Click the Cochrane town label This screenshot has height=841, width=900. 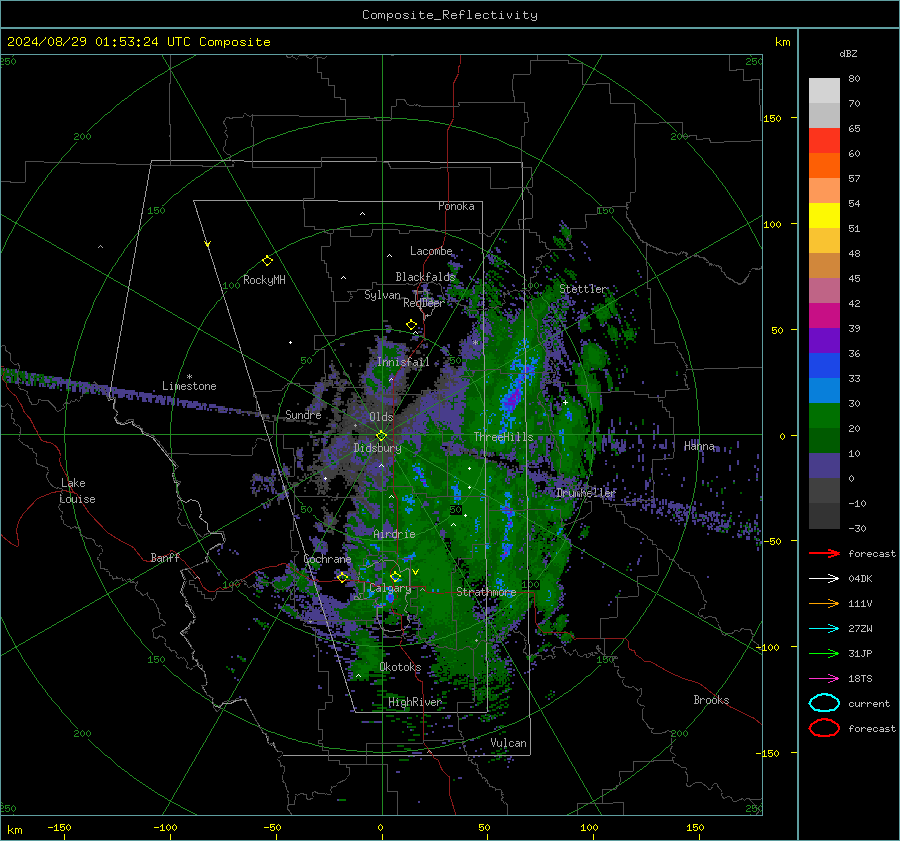[x=327, y=559]
